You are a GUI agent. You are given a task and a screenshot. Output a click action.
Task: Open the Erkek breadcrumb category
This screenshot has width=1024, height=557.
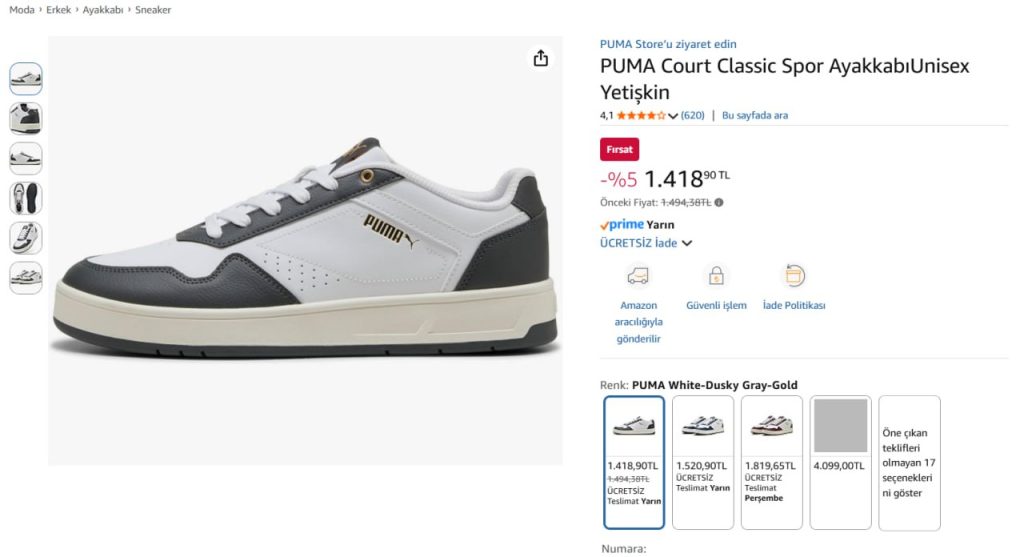tap(59, 10)
